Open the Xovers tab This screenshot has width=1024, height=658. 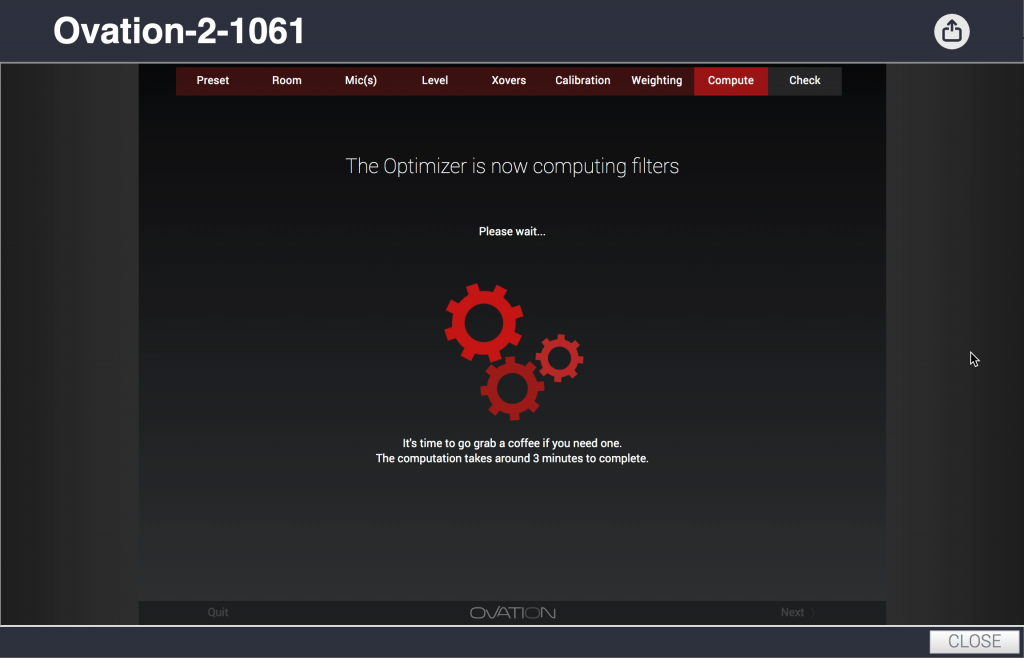[x=509, y=80]
